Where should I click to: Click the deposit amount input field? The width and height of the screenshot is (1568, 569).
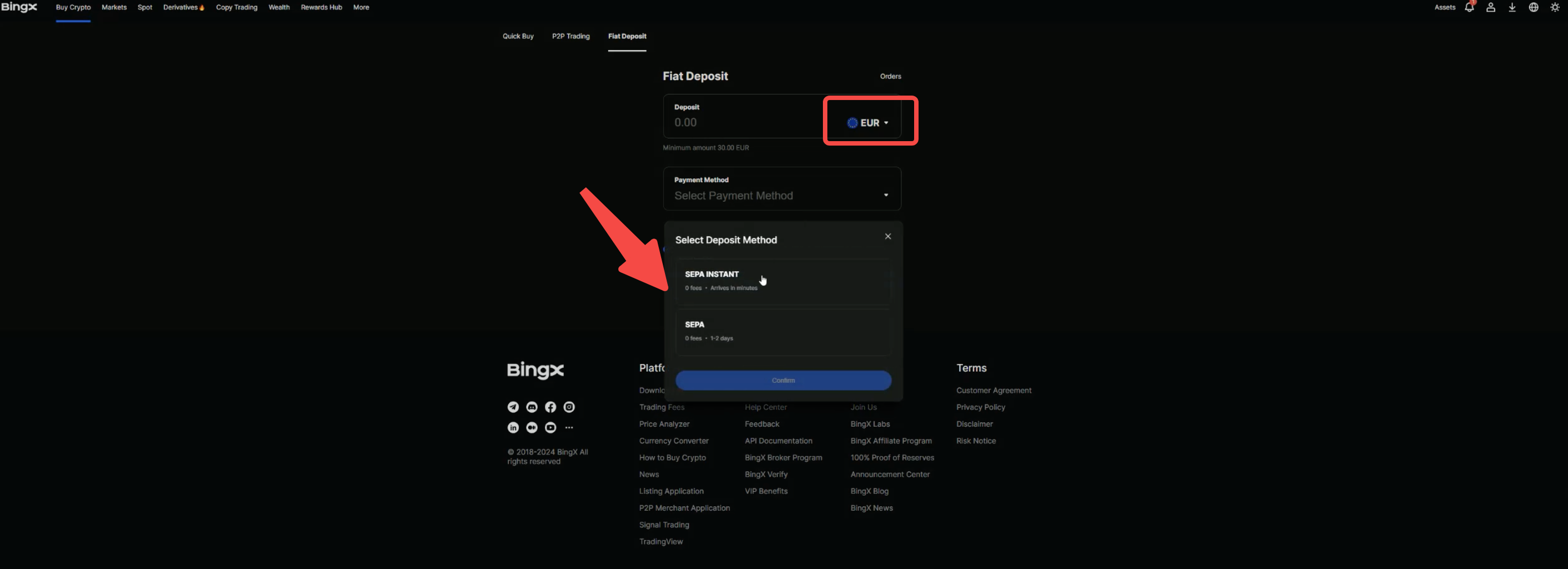743,122
